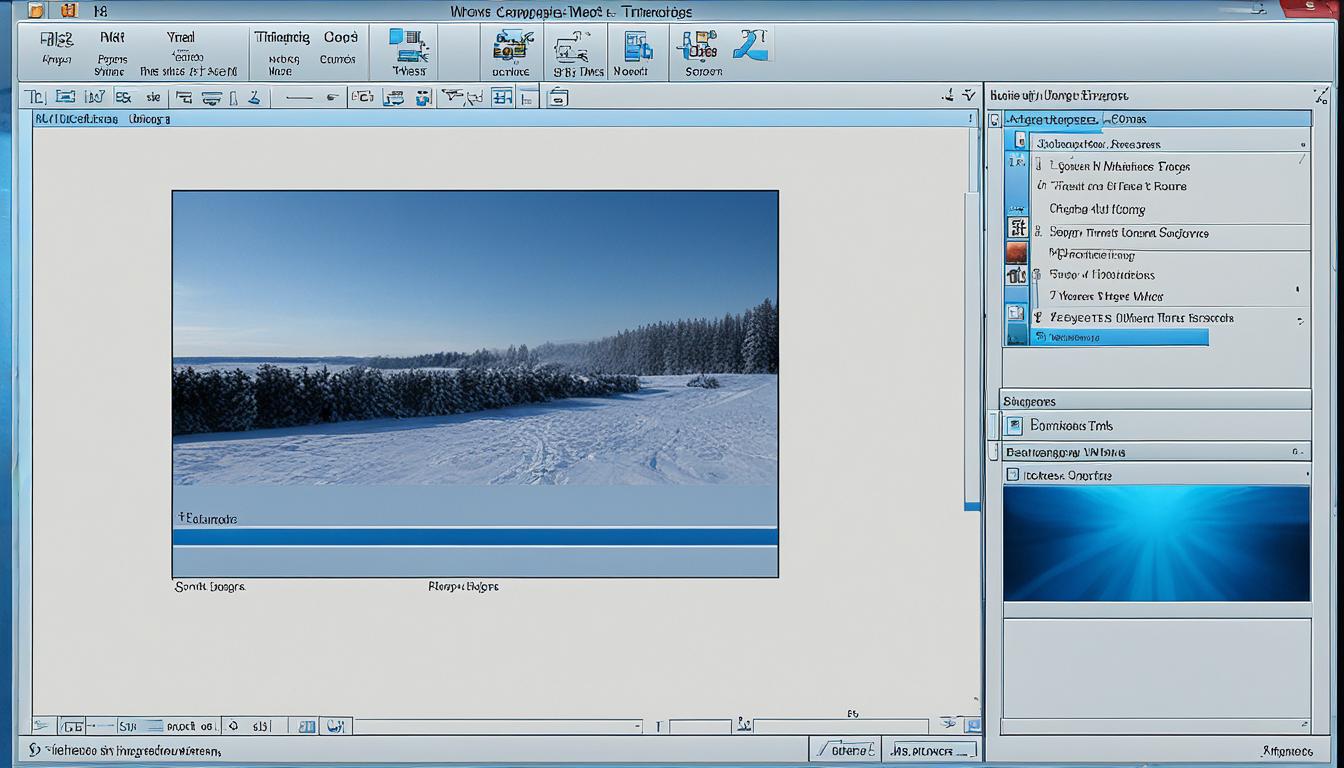Viewport: 1344px width, 768px height.
Task: Select the highlighted blue row in right panel list
Action: 1118,338
